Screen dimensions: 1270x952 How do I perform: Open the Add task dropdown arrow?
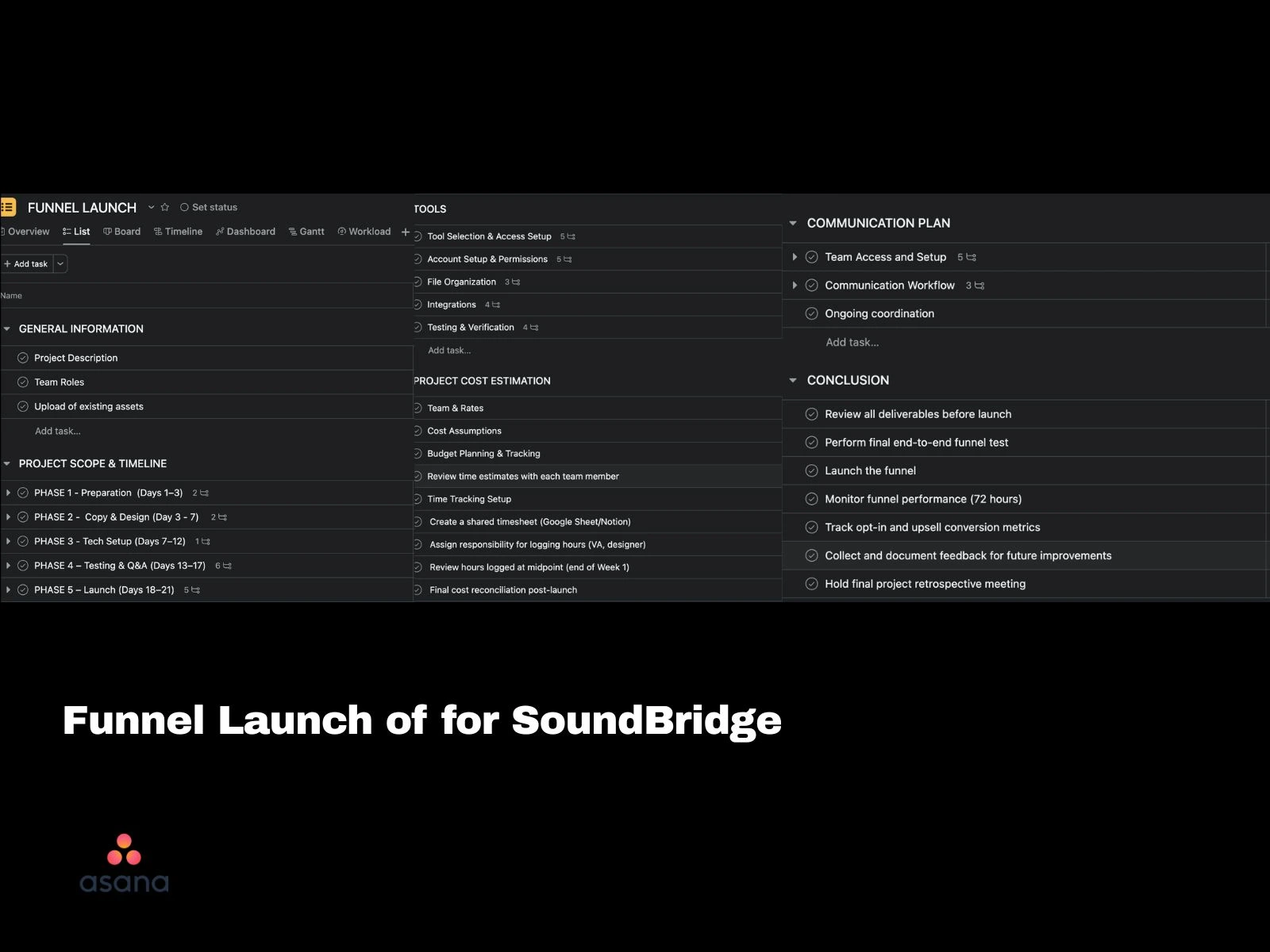pyautogui.click(x=60, y=263)
